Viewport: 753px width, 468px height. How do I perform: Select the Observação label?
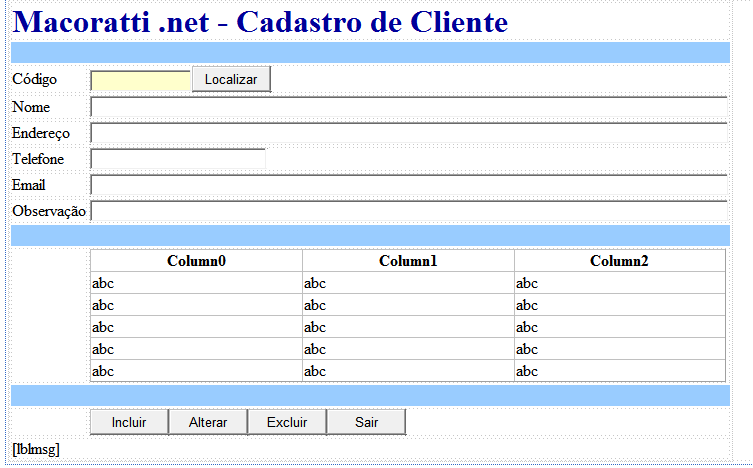tap(49, 211)
